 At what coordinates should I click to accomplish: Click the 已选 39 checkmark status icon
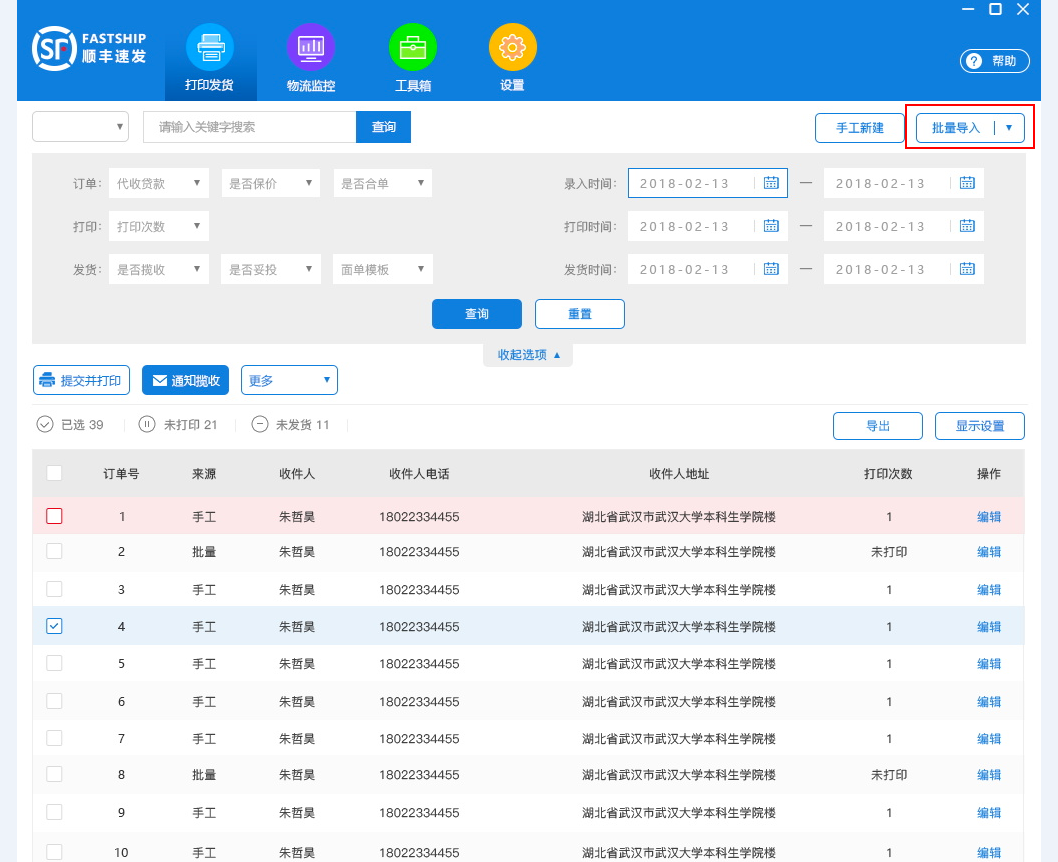(x=45, y=424)
